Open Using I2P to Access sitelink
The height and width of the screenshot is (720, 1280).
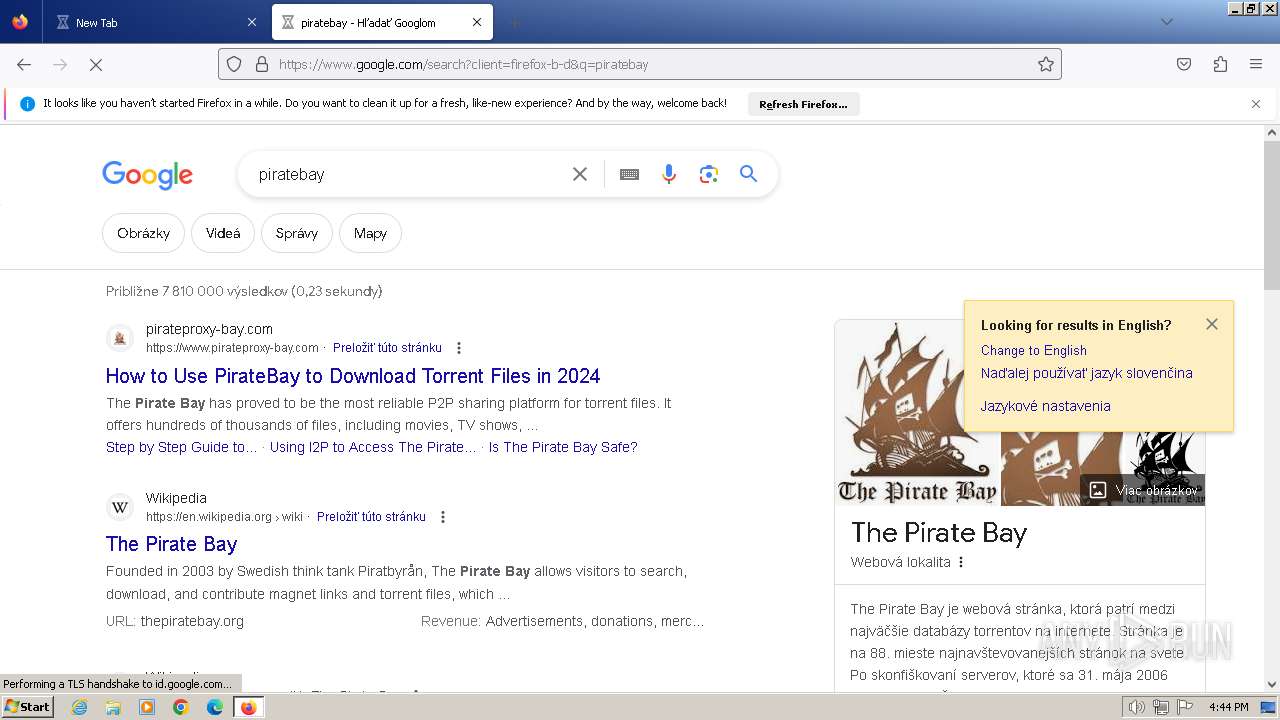pos(373,447)
